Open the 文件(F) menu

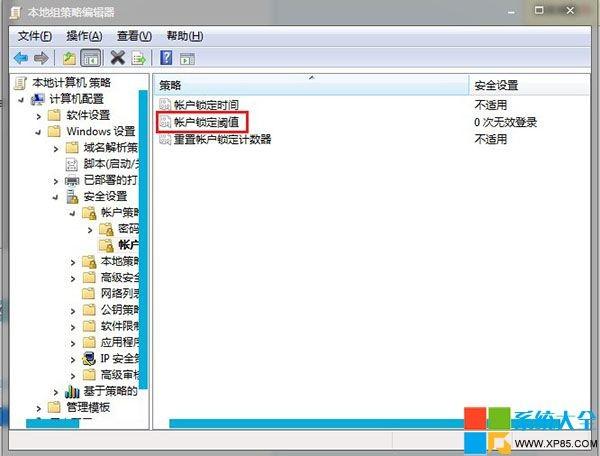pos(35,36)
